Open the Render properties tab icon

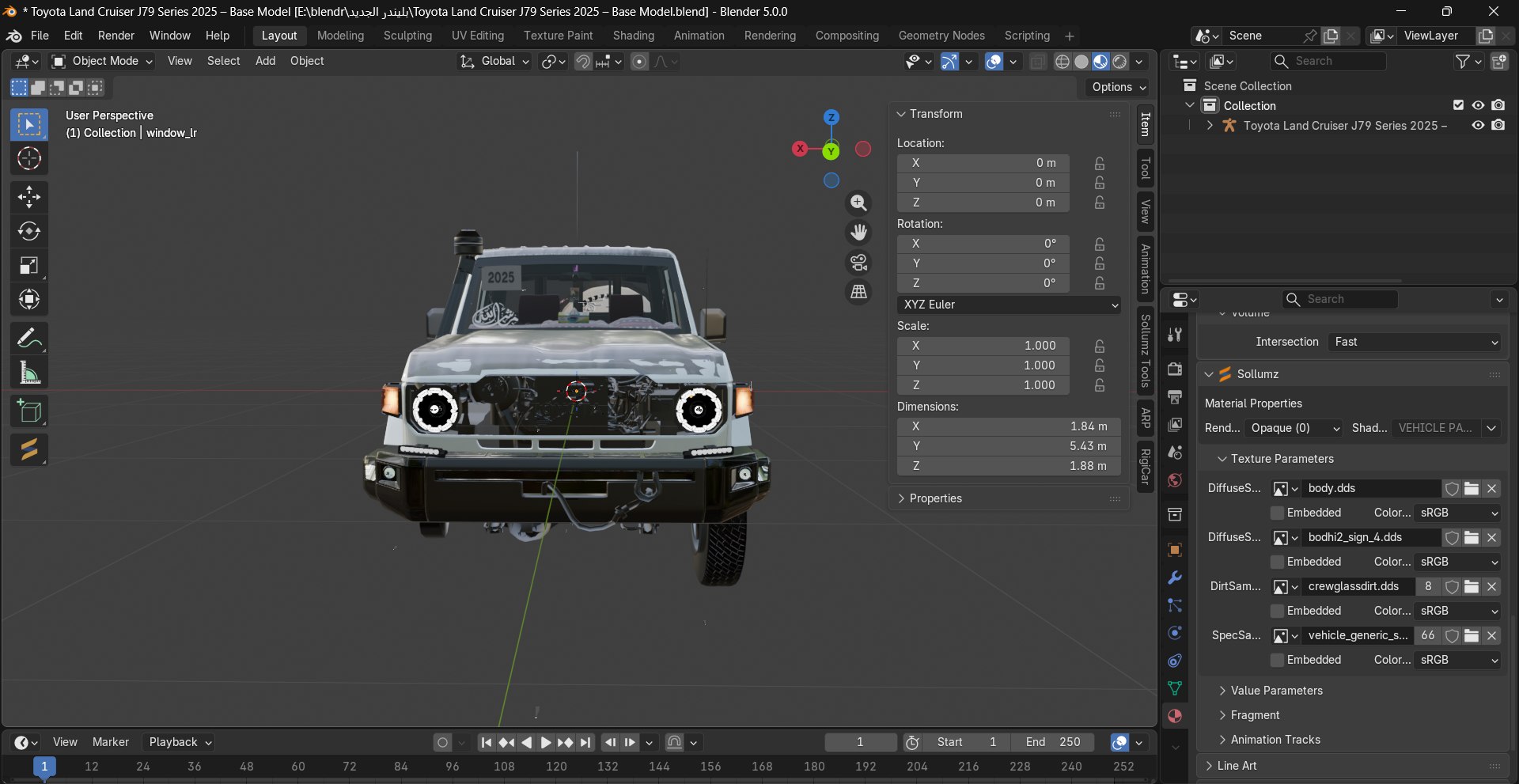1175,369
